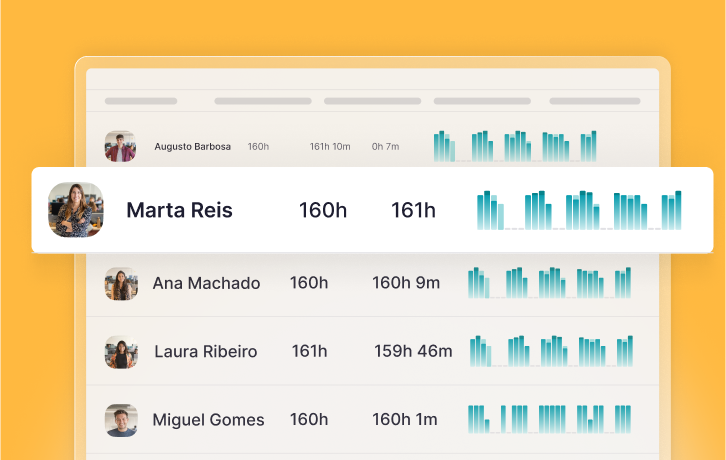Select Miguel Gomes name label
The width and height of the screenshot is (726, 460).
tap(208, 420)
